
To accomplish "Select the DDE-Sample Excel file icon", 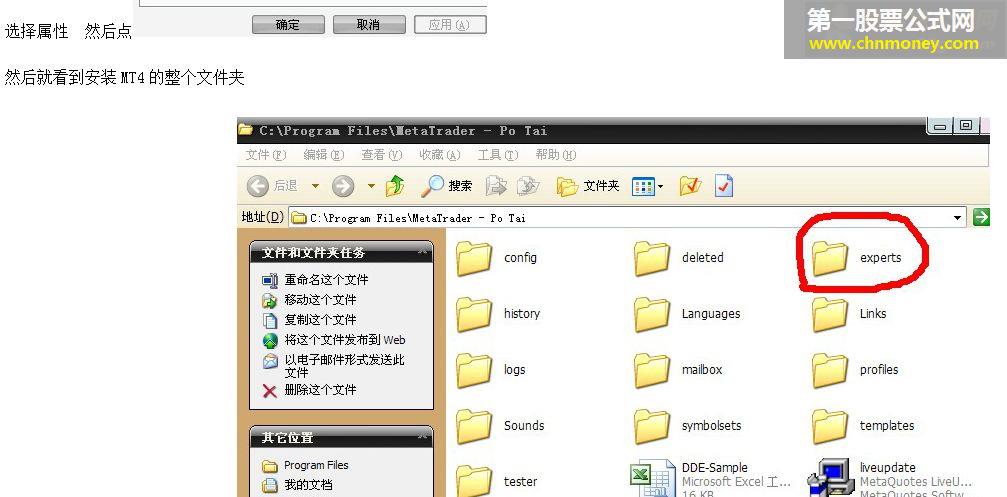I will (652, 479).
